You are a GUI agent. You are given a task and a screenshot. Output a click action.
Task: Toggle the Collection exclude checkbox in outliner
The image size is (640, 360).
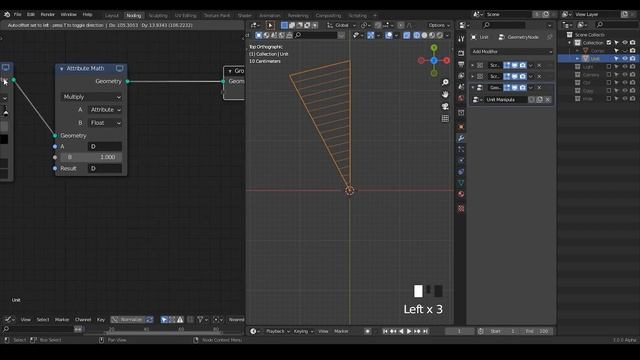[x=609, y=43]
